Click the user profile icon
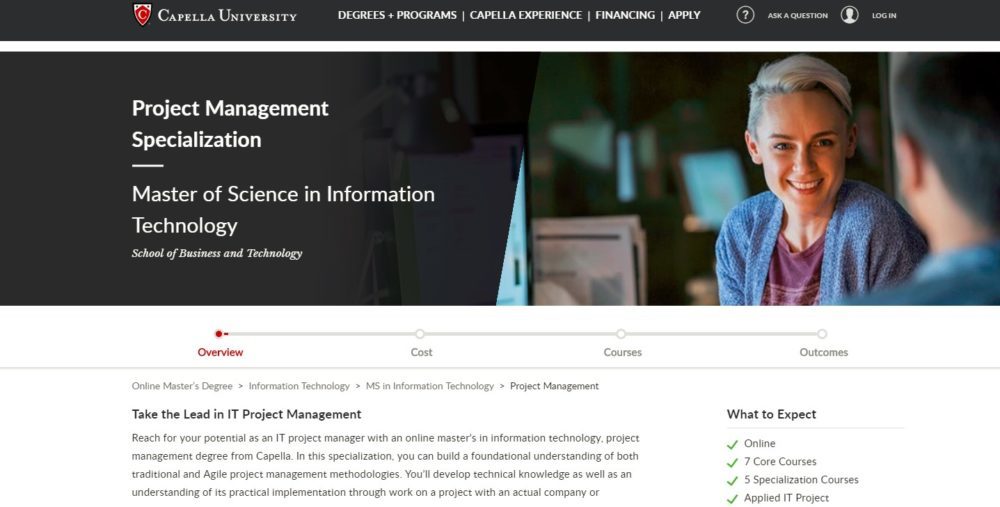 [849, 15]
